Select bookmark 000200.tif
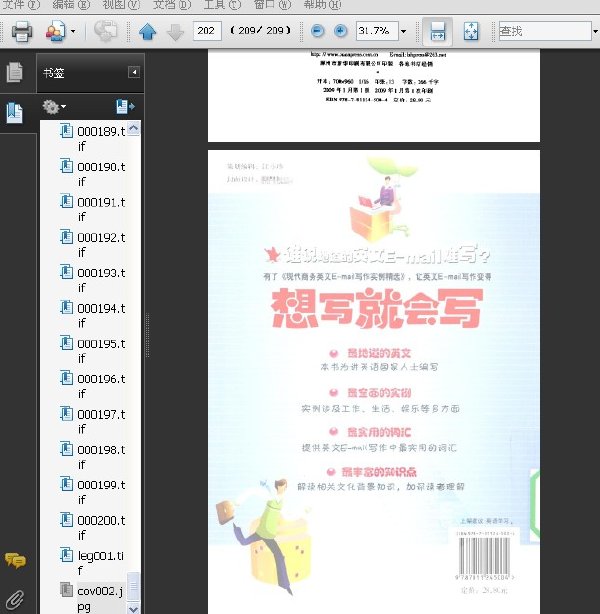This screenshot has width=600, height=614. [101, 527]
